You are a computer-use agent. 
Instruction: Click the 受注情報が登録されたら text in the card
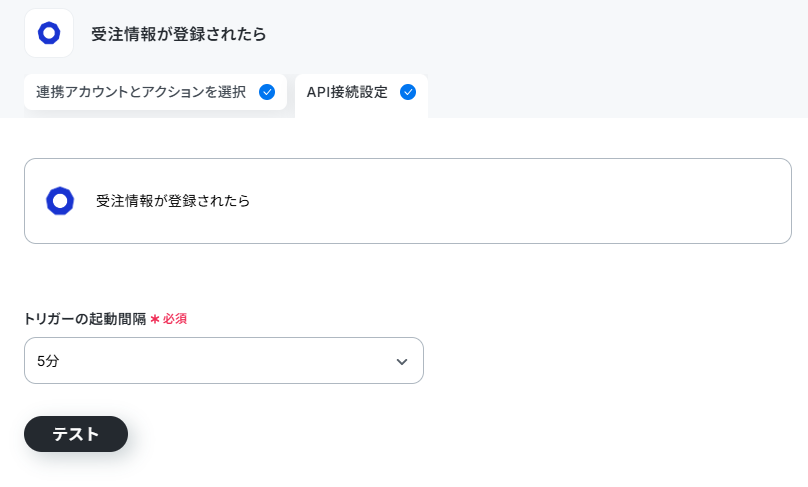(173, 201)
